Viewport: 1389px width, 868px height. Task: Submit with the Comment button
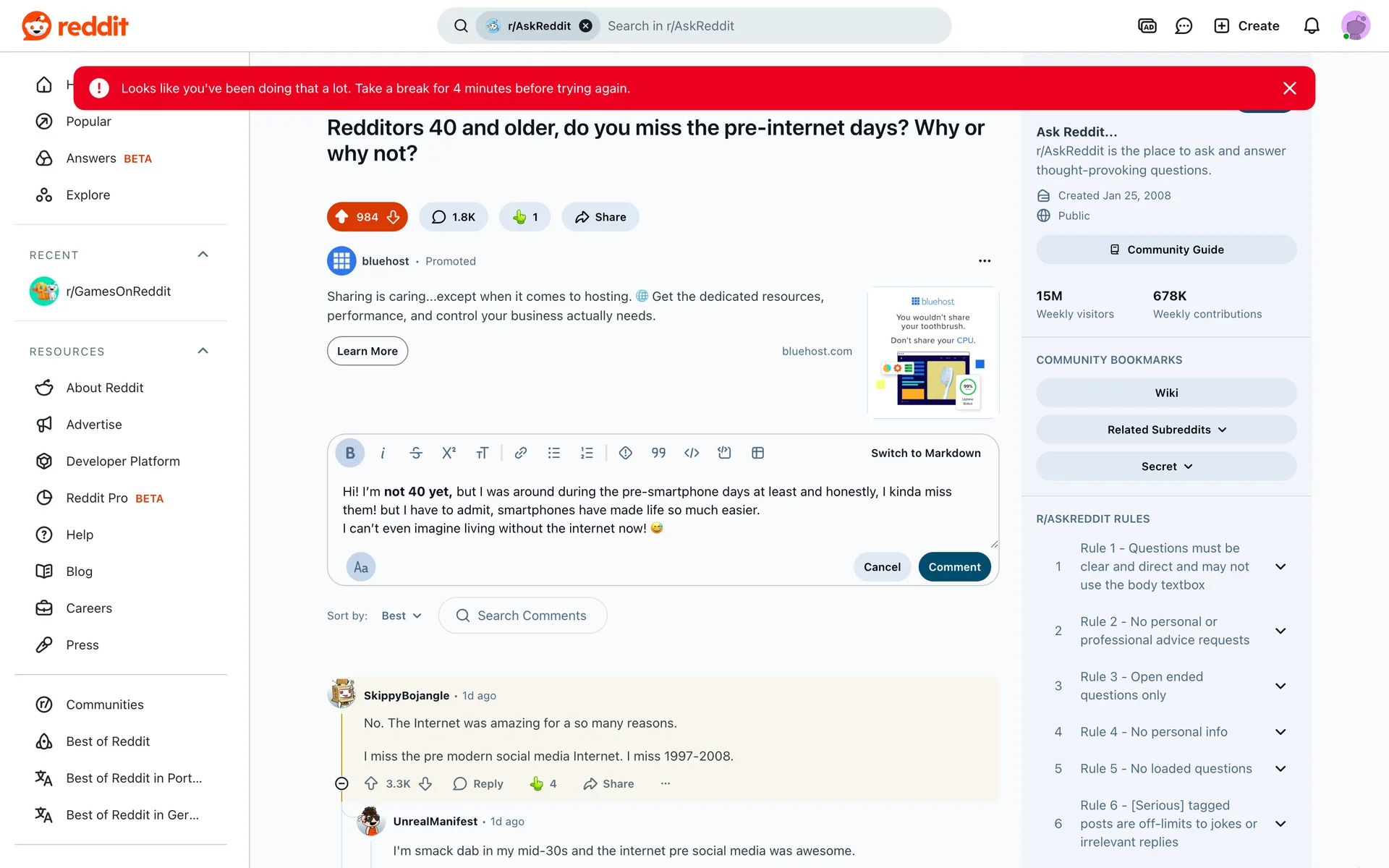click(x=954, y=567)
